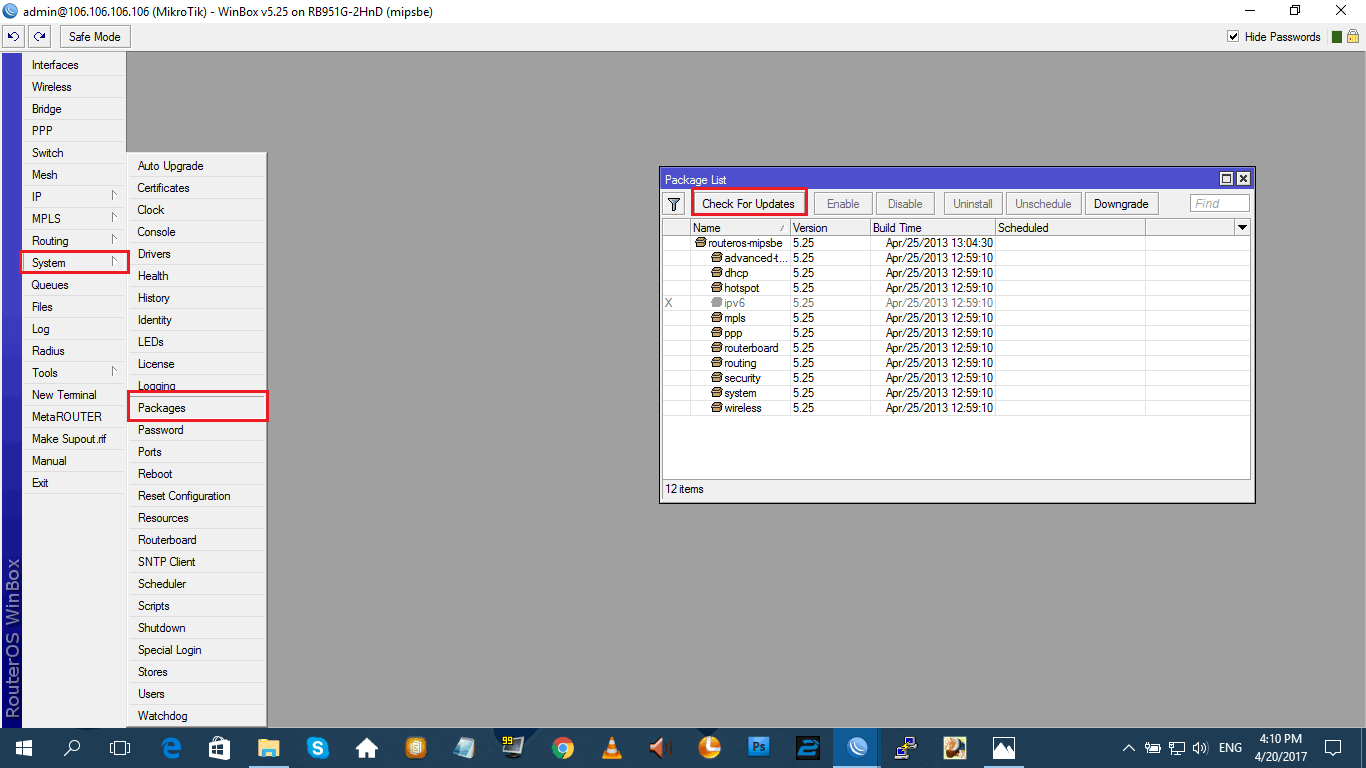Sort by the Build Time column header
The image size is (1366, 768).
coord(932,228)
